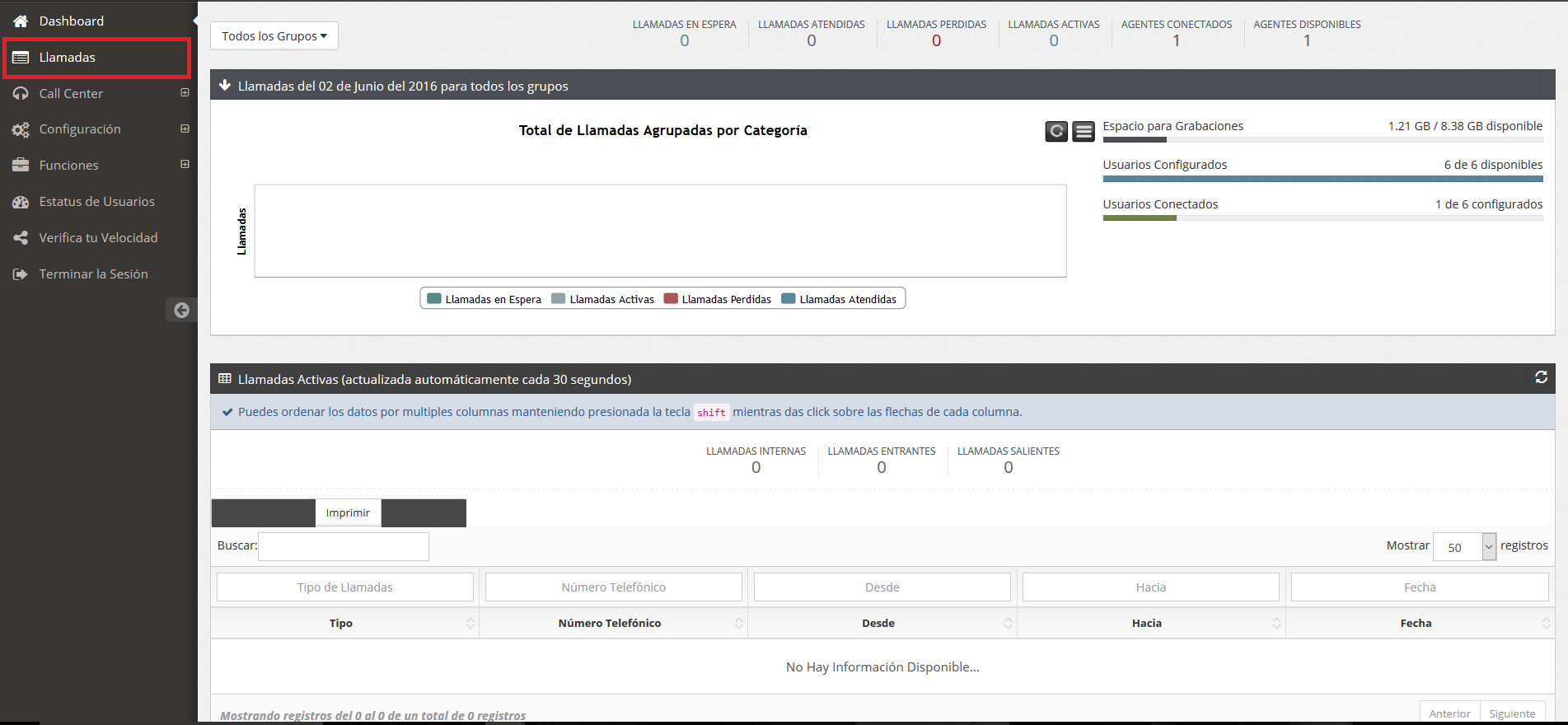Image resolution: width=1568 pixels, height=725 pixels.
Task: Choose Terminar la Sesión to log out
Action: tap(93, 274)
